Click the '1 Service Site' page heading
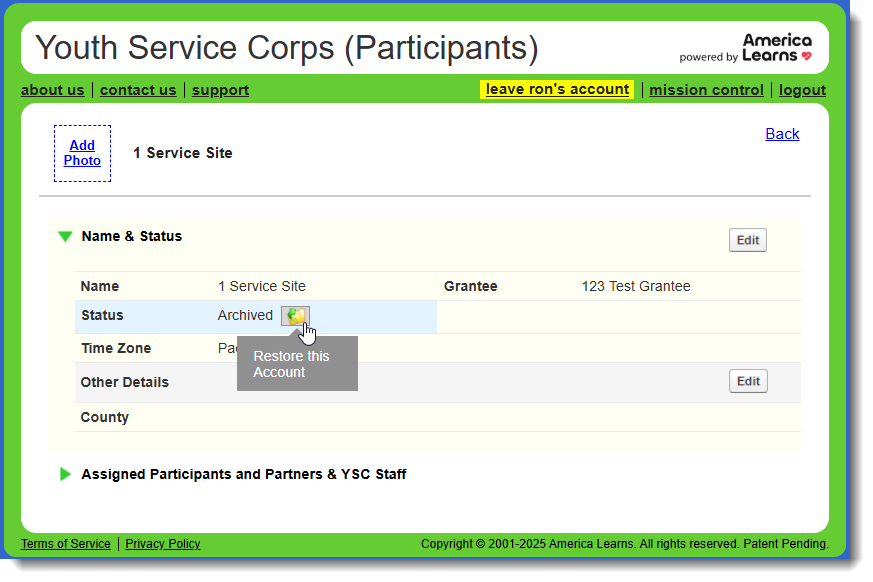Image resolution: width=873 pixels, height=582 pixels. click(183, 153)
